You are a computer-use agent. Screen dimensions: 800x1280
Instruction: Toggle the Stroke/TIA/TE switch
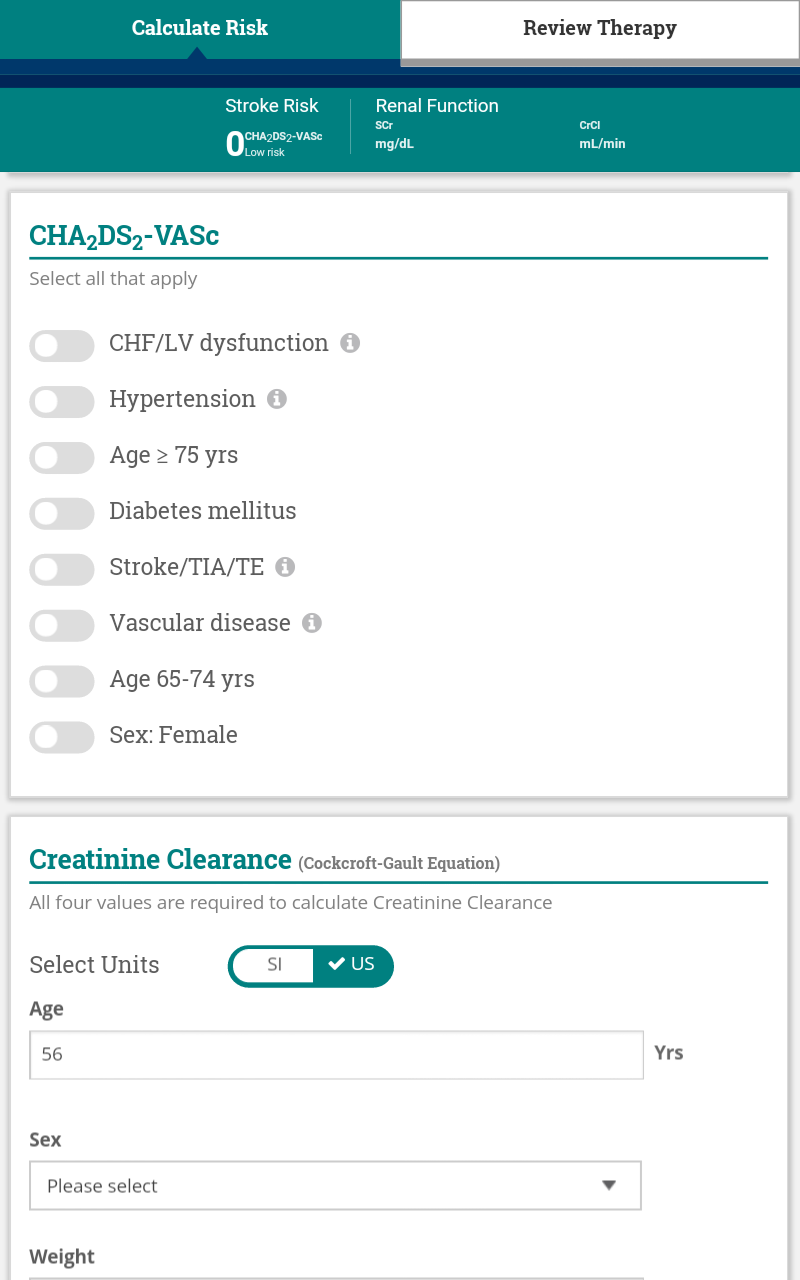62,570
